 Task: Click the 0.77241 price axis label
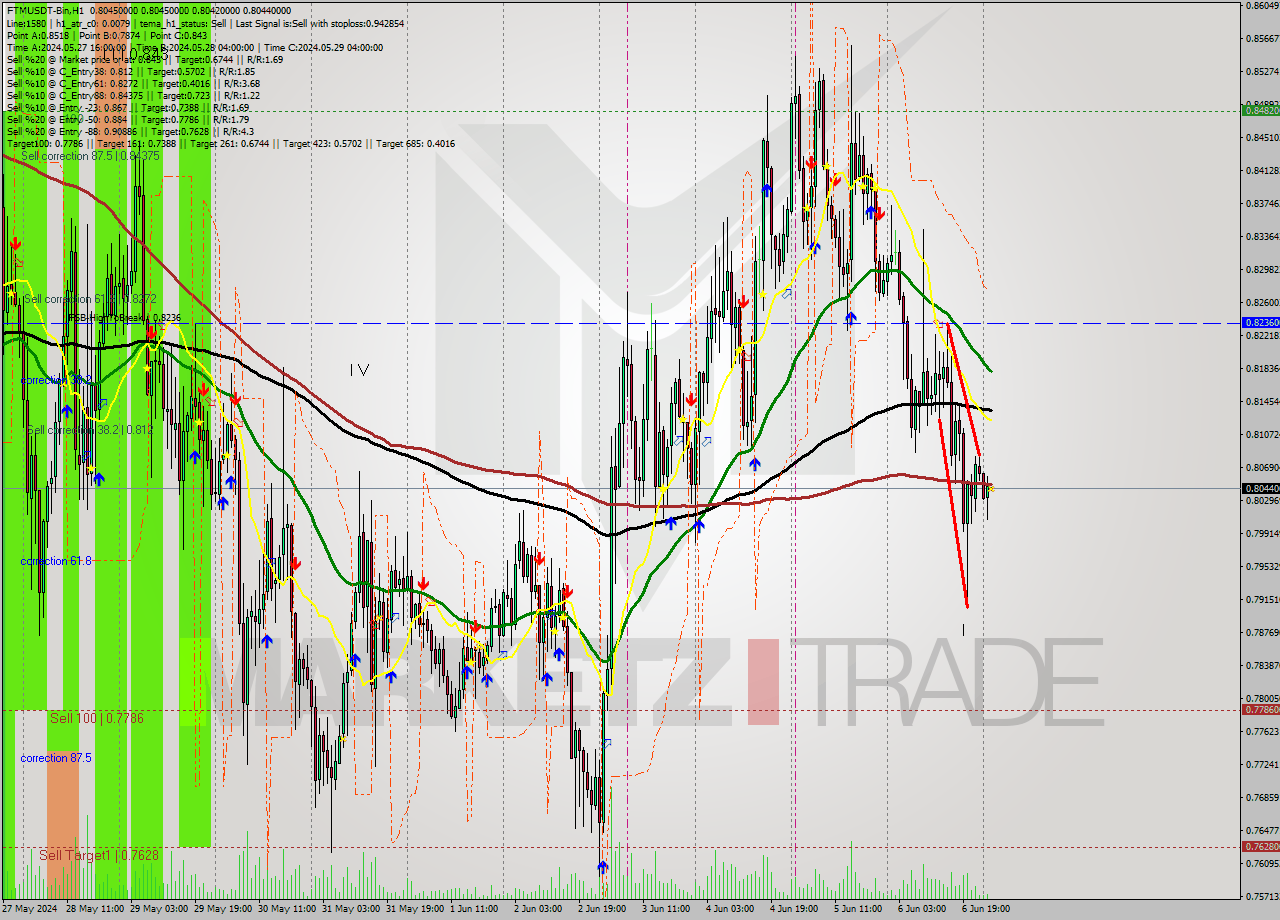pos(1262,764)
